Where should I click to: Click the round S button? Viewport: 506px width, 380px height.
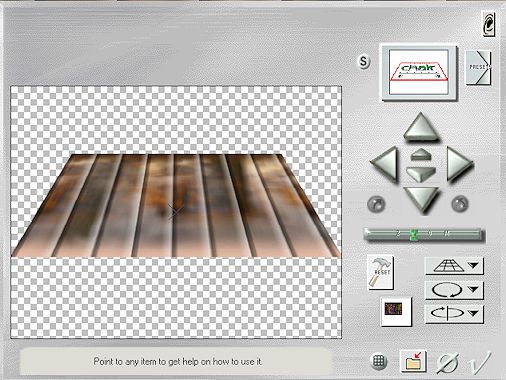(364, 62)
